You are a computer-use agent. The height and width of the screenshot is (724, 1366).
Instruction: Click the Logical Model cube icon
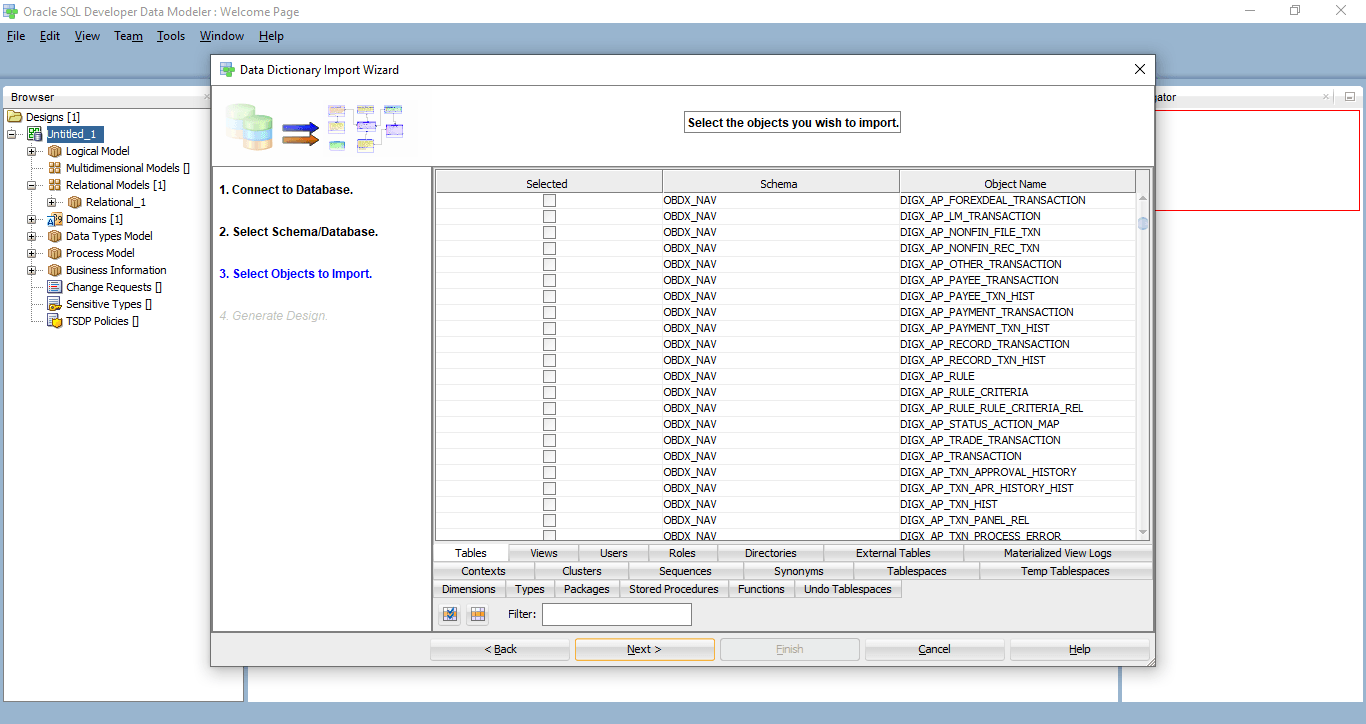point(54,151)
